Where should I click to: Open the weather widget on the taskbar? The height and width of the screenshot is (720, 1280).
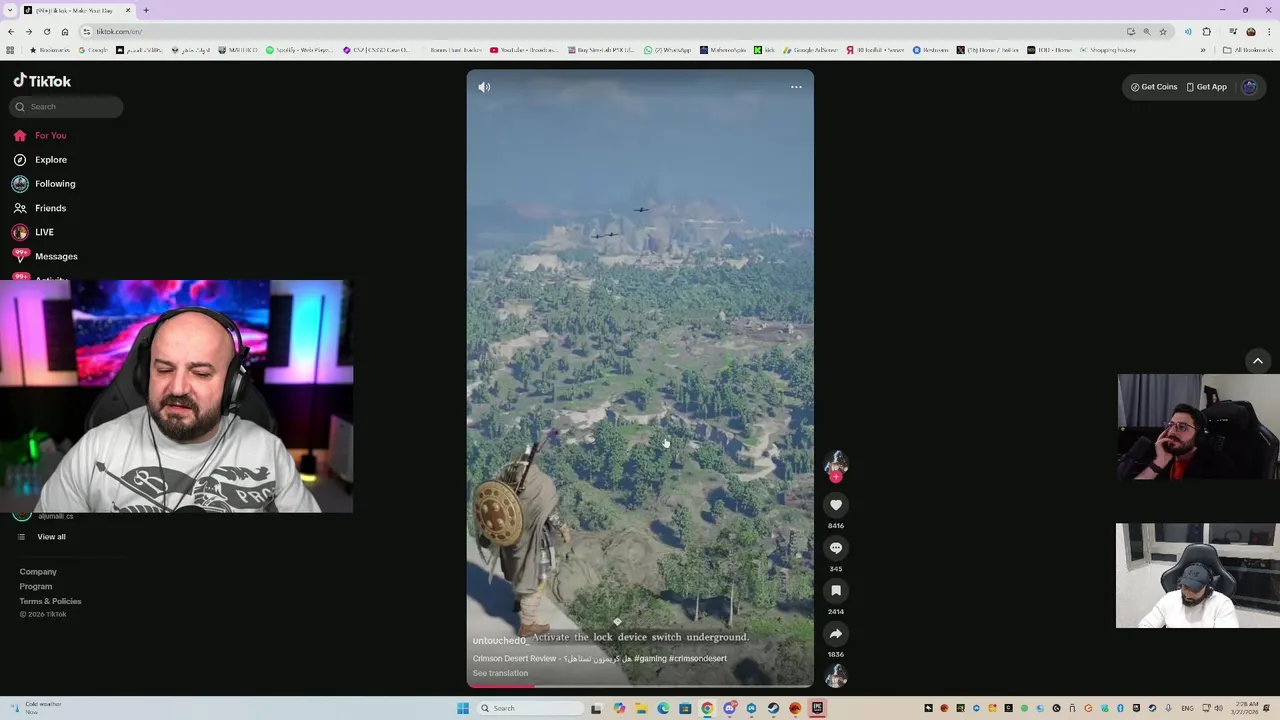click(36, 708)
